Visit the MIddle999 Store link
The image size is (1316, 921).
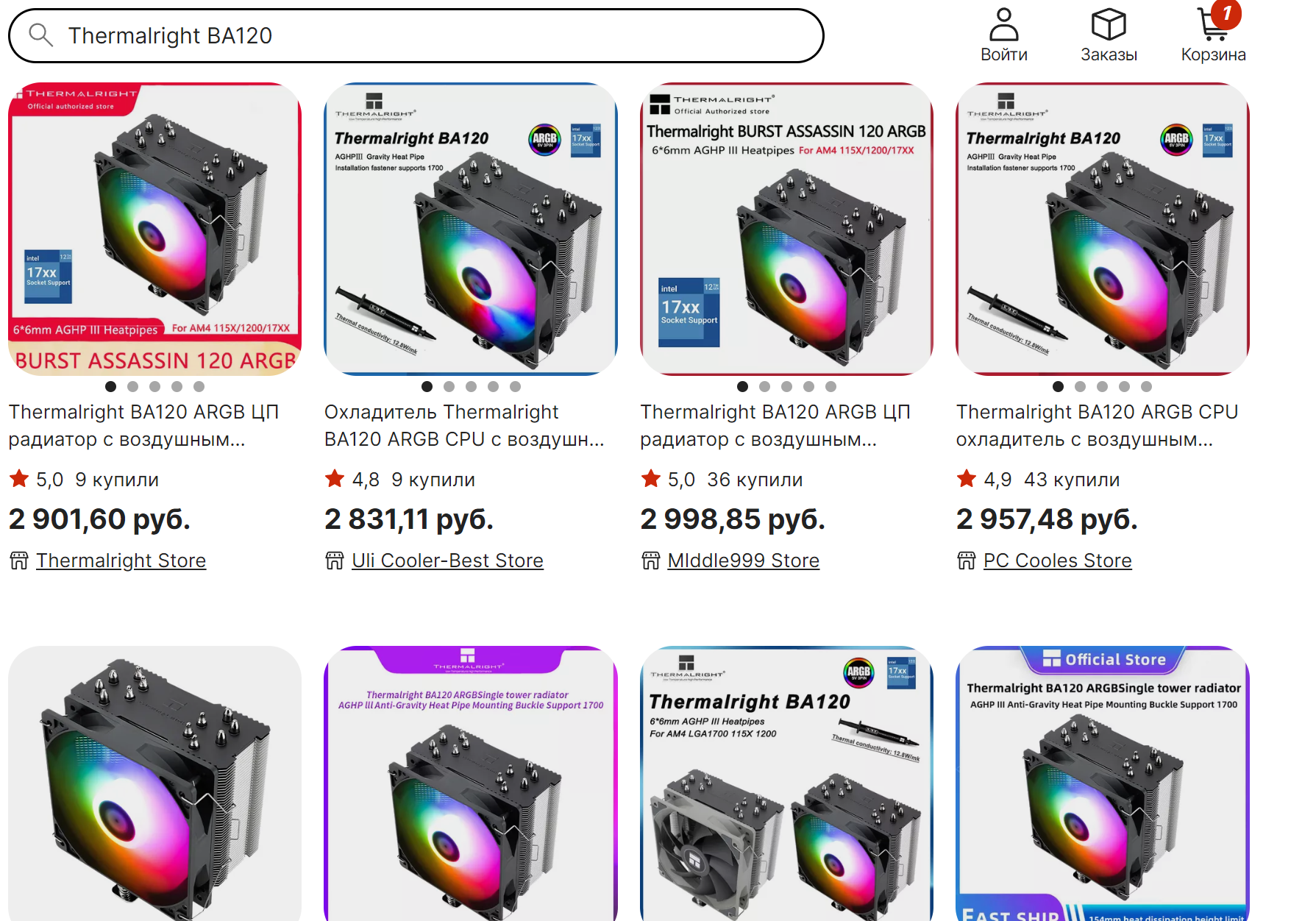(x=744, y=561)
